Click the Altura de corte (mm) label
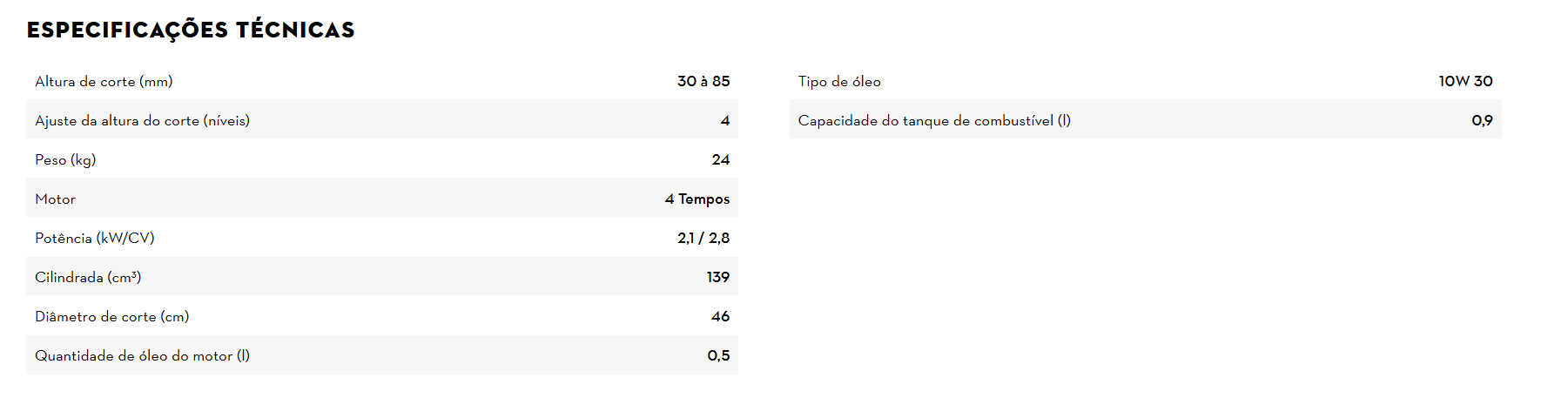Image resolution: width=1568 pixels, height=398 pixels. 104,81
